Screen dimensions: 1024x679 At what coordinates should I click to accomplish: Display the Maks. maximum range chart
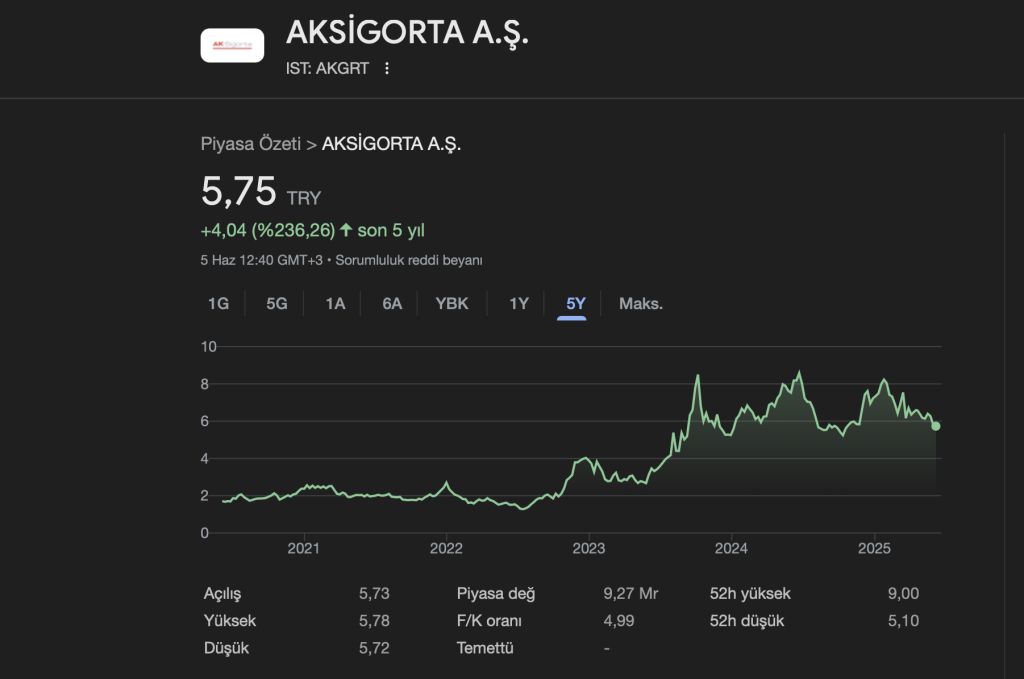tap(641, 303)
